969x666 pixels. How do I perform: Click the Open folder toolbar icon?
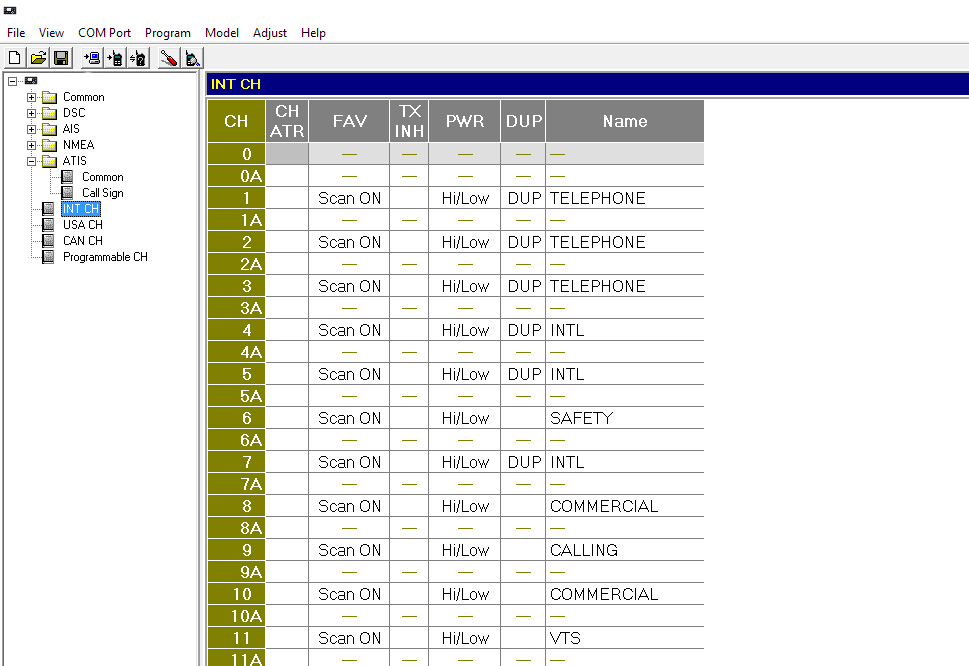pyautogui.click(x=38, y=58)
